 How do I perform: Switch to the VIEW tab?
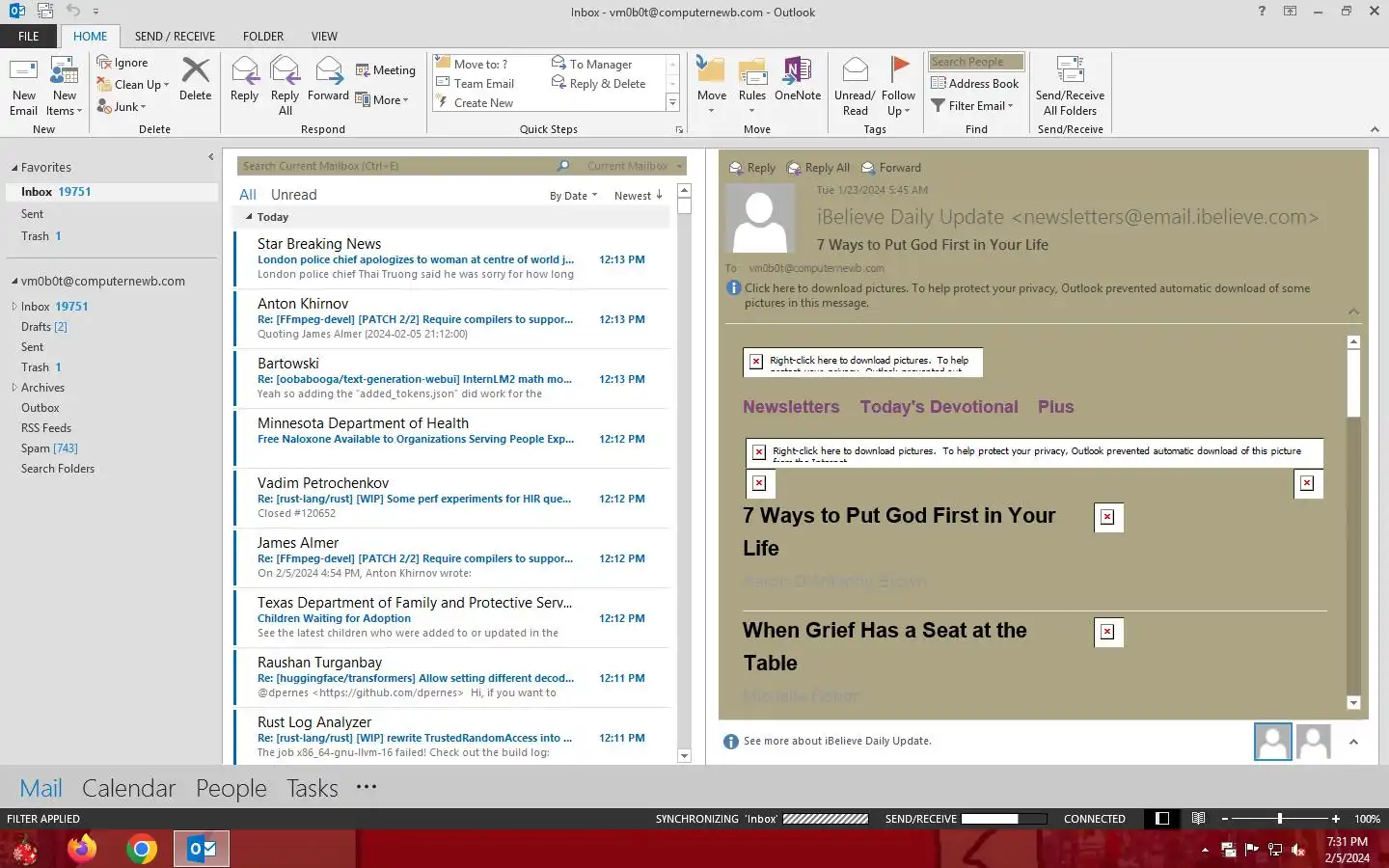pos(324,37)
